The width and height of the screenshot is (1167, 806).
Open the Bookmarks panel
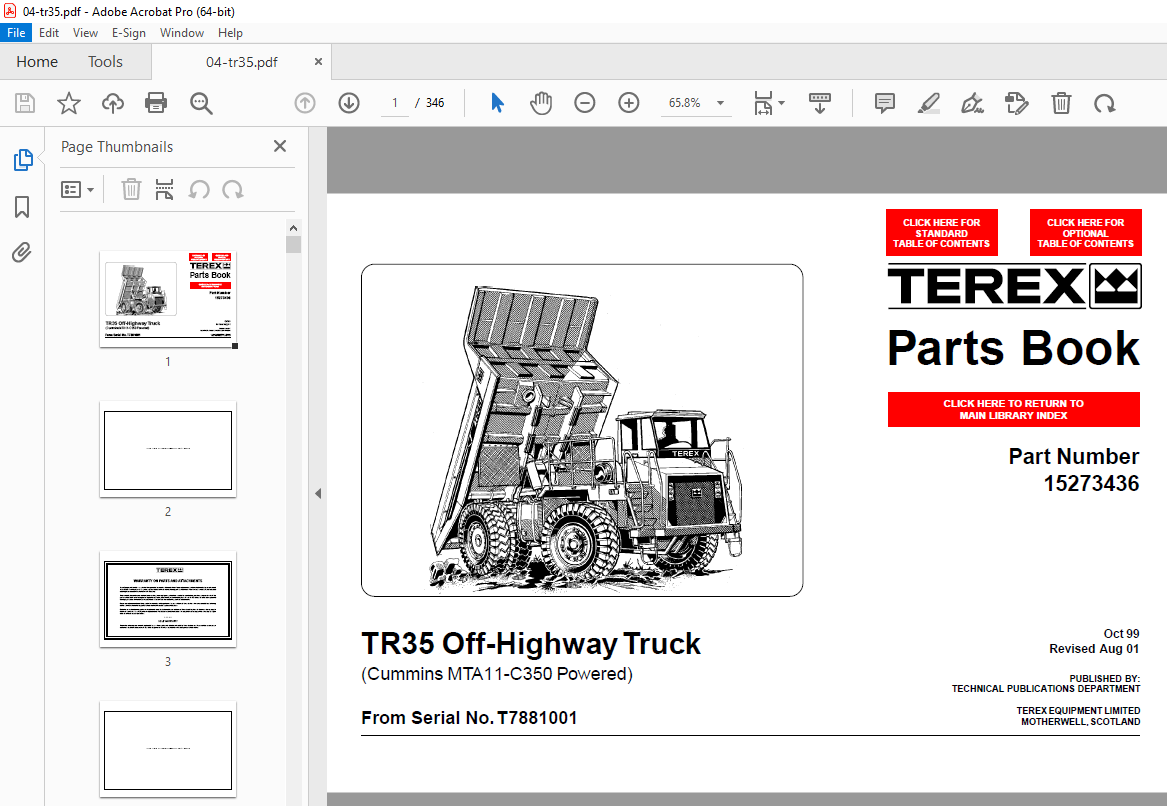[22, 207]
